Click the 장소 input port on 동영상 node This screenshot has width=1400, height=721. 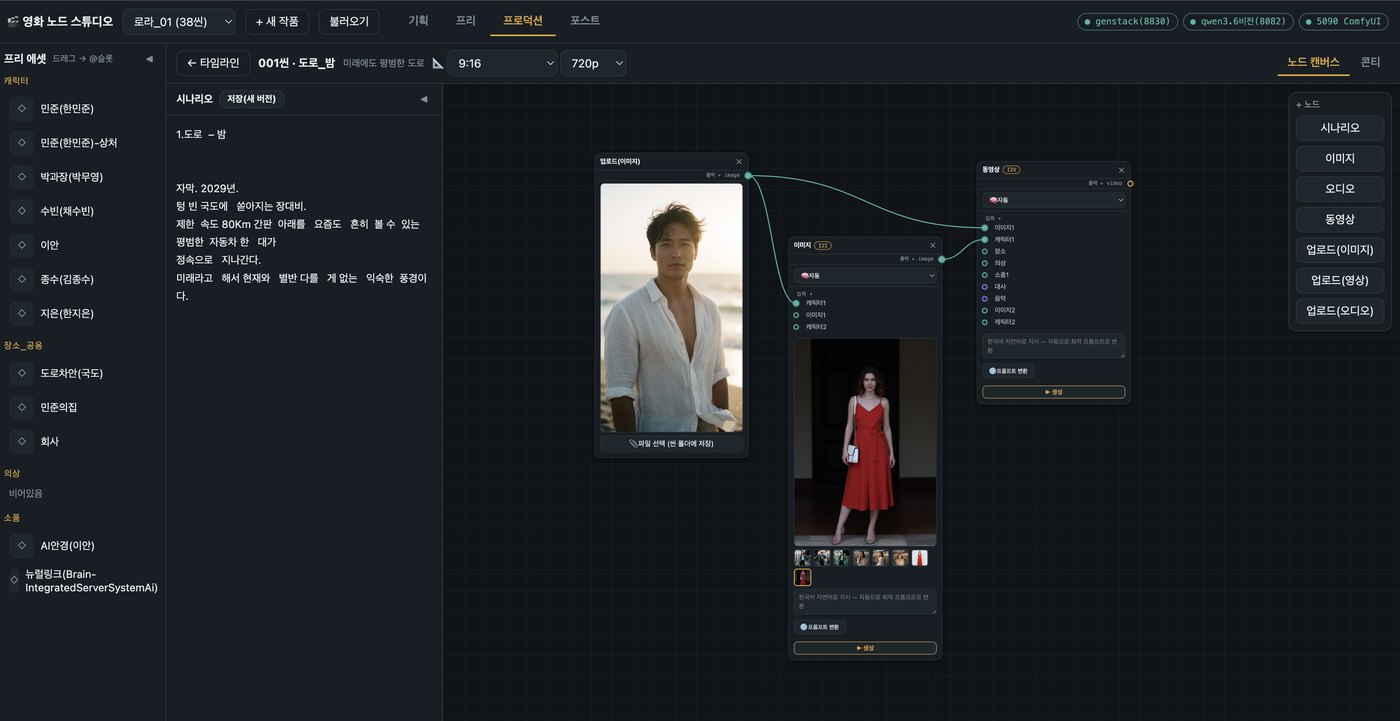[985, 251]
